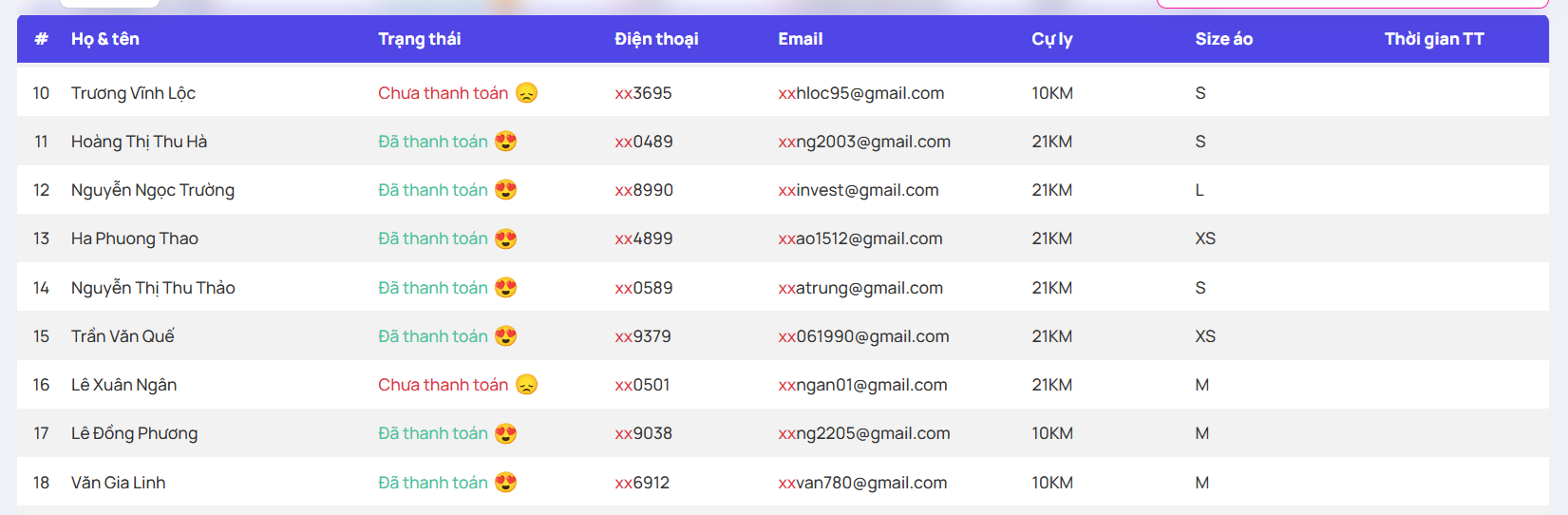Click heart-eyes emoji in Trần Văn Quế row

point(506,336)
